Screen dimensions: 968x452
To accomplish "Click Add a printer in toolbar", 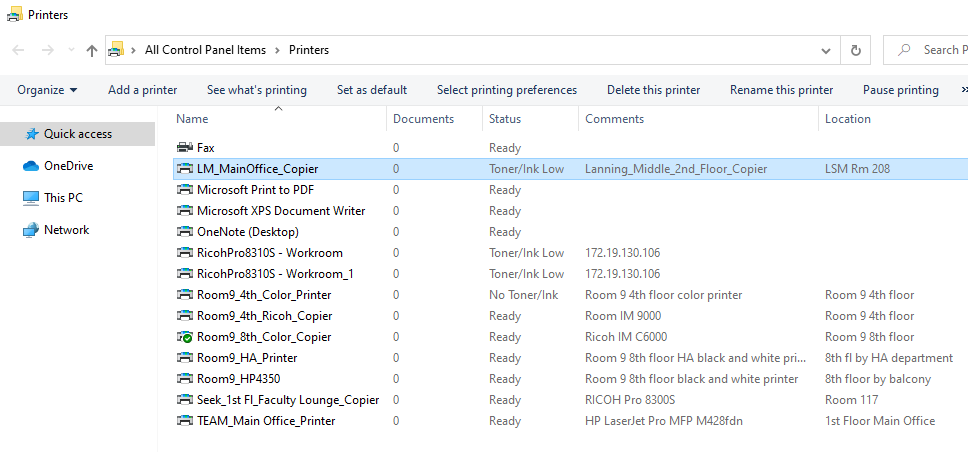I will [x=142, y=90].
